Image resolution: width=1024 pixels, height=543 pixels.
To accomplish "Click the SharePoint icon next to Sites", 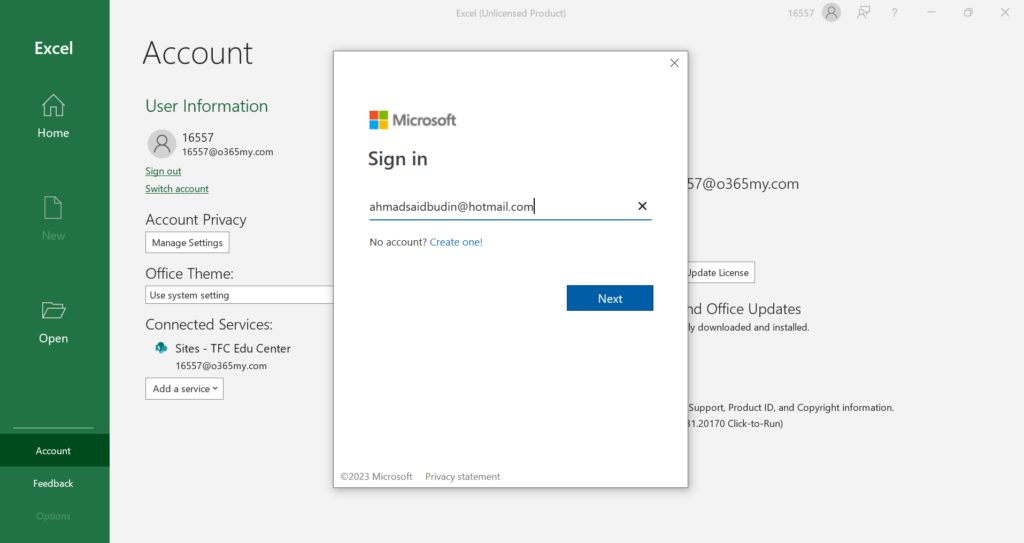I will coord(161,348).
